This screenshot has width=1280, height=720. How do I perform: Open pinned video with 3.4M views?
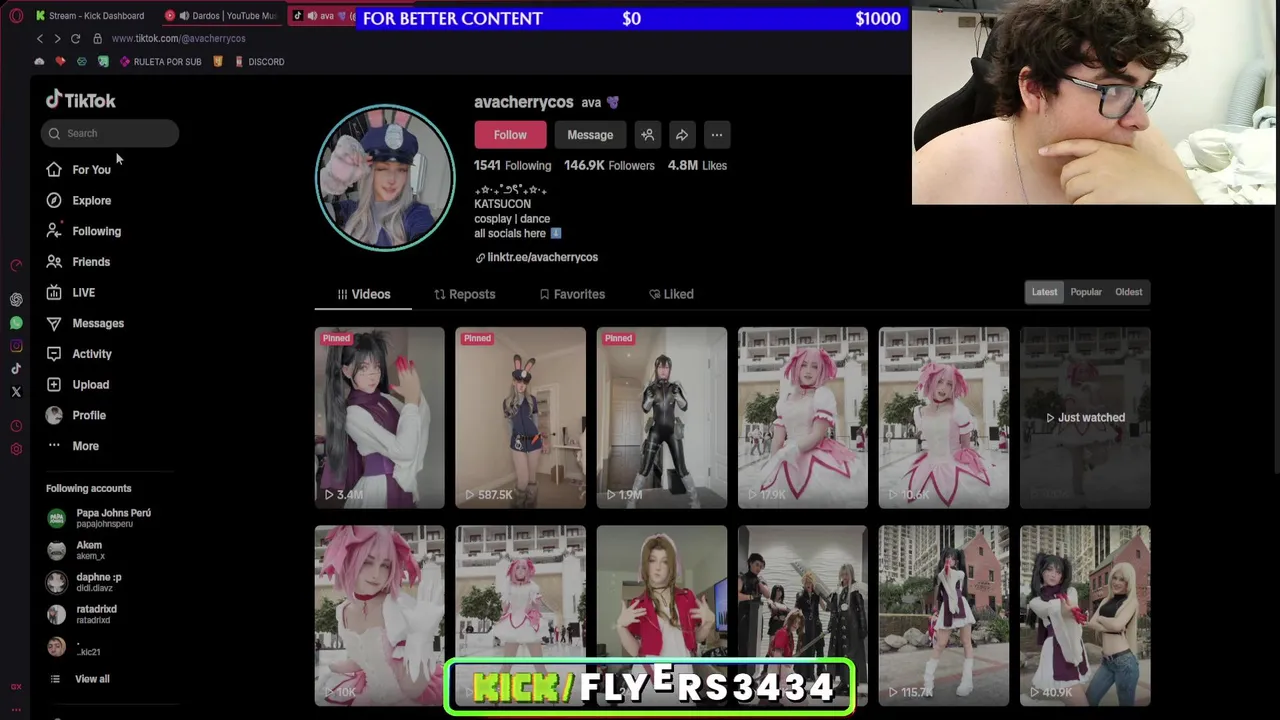point(380,418)
